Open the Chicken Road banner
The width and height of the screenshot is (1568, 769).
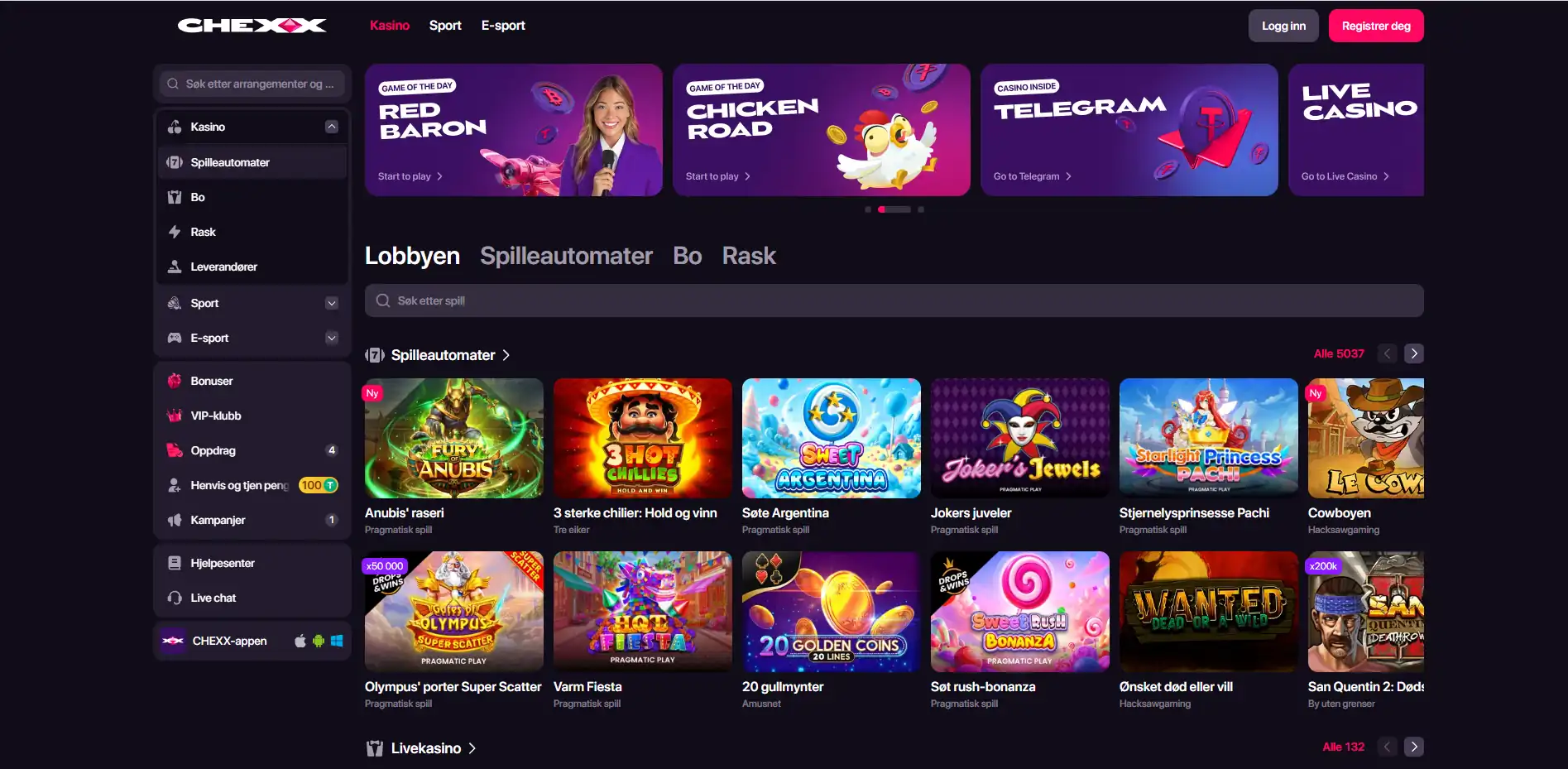pos(821,130)
